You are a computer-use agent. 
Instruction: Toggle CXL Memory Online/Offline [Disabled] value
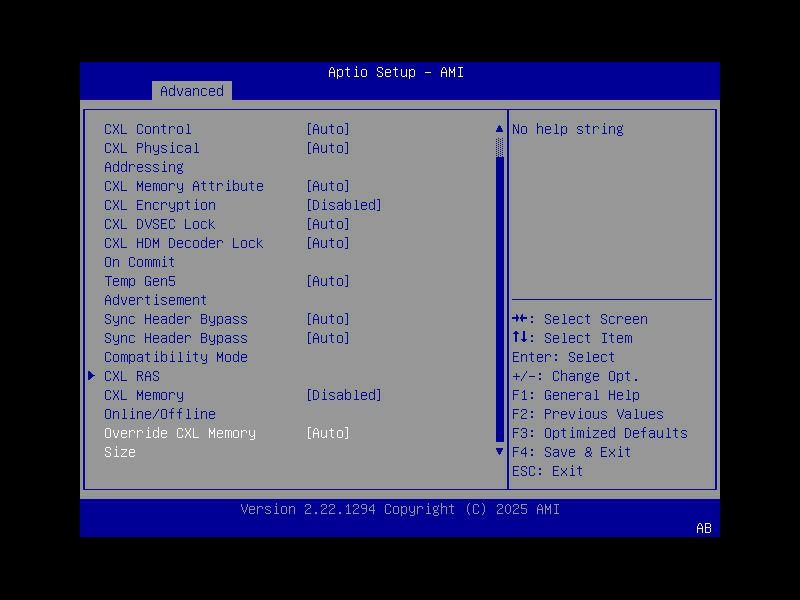344,395
